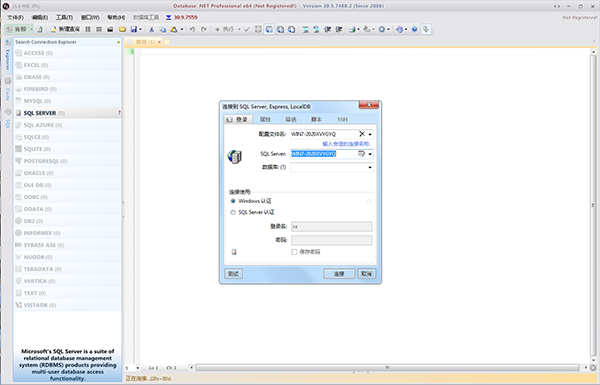Click the 新建查询 new query button
Image resolution: width=600 pixels, height=385 pixels.
click(65, 29)
